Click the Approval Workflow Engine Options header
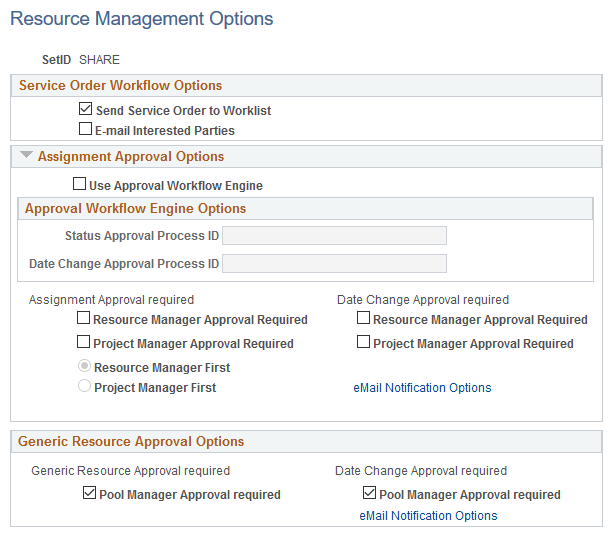 point(135,209)
